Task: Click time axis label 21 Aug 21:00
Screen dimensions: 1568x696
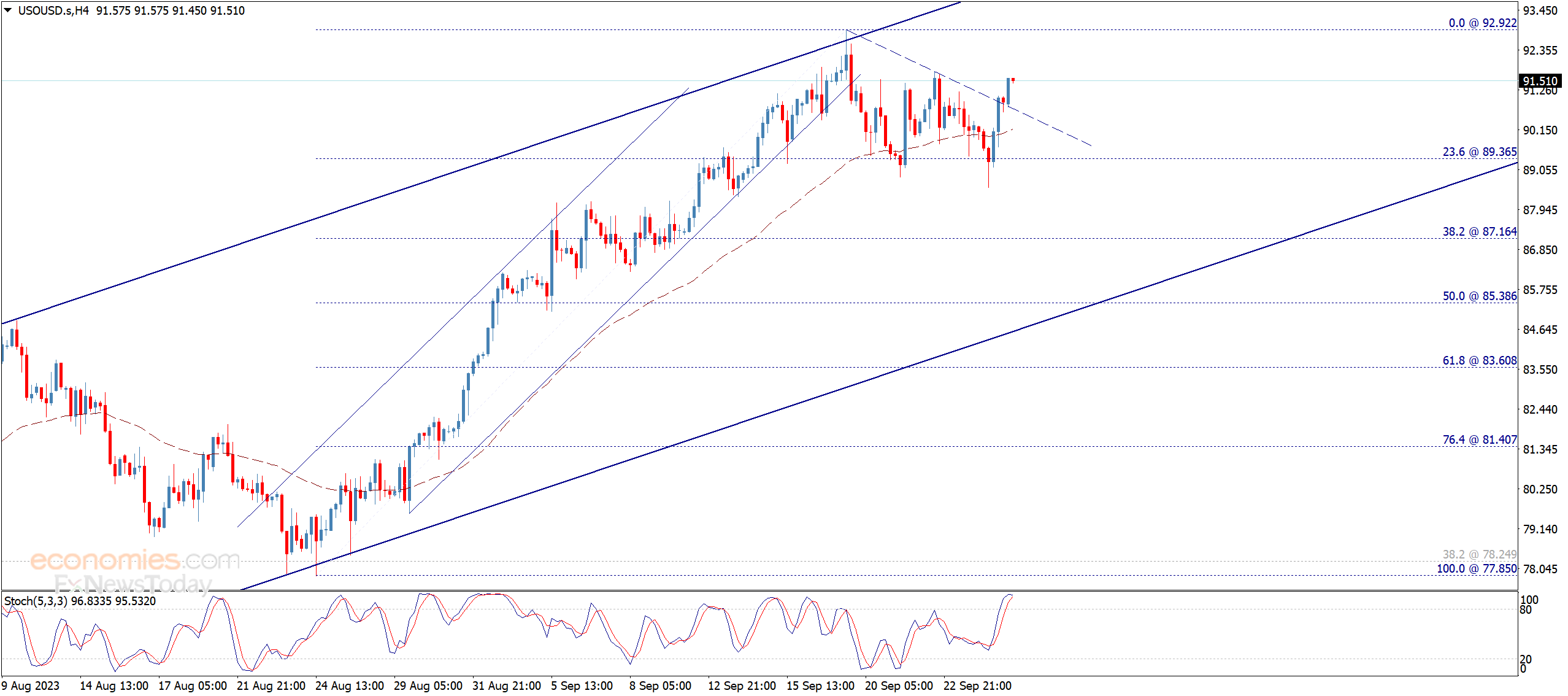Action: pyautogui.click(x=271, y=686)
